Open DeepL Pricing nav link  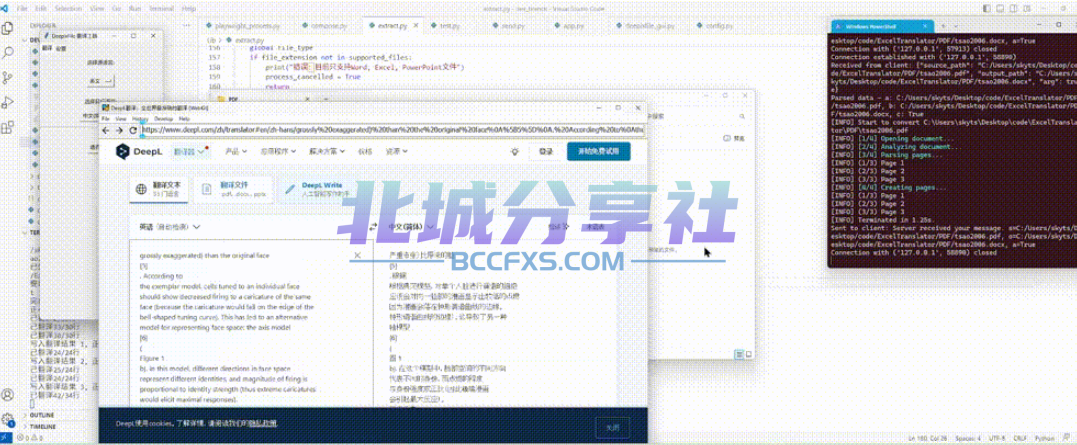(x=365, y=152)
